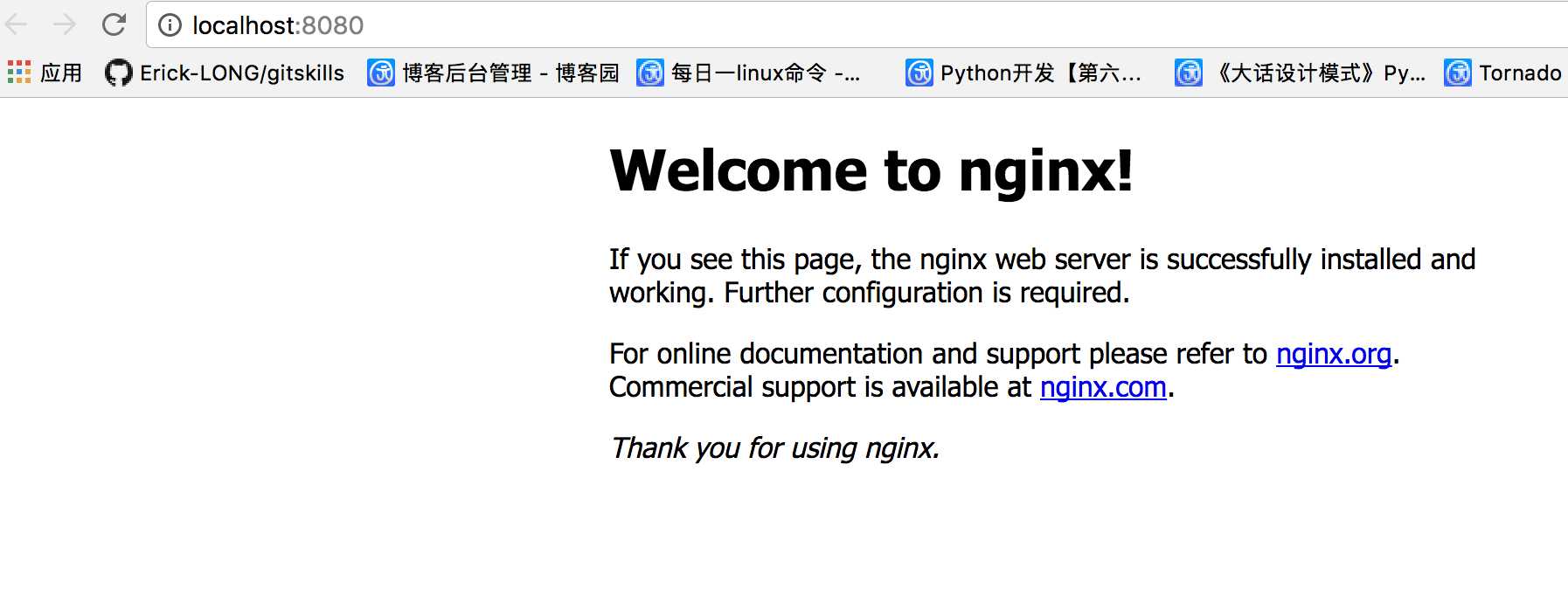1568x589 pixels.
Task: Click the browser back arrow
Action: pyautogui.click(x=17, y=24)
